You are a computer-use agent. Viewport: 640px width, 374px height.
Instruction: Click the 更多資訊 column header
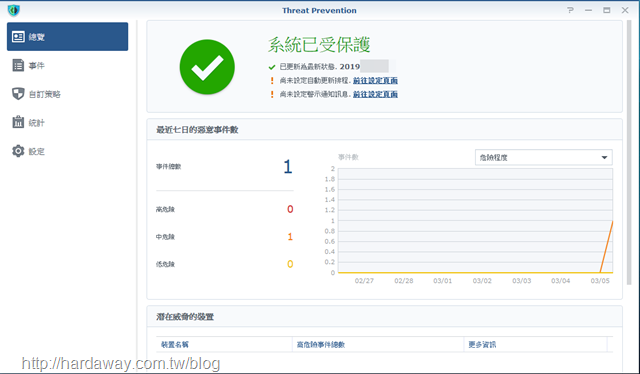535,345
